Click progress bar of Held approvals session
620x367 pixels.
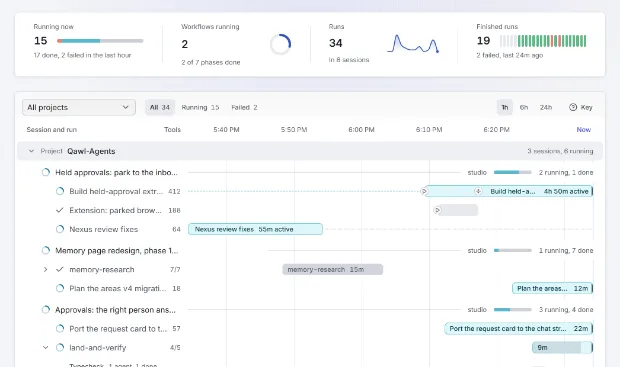click(x=513, y=172)
